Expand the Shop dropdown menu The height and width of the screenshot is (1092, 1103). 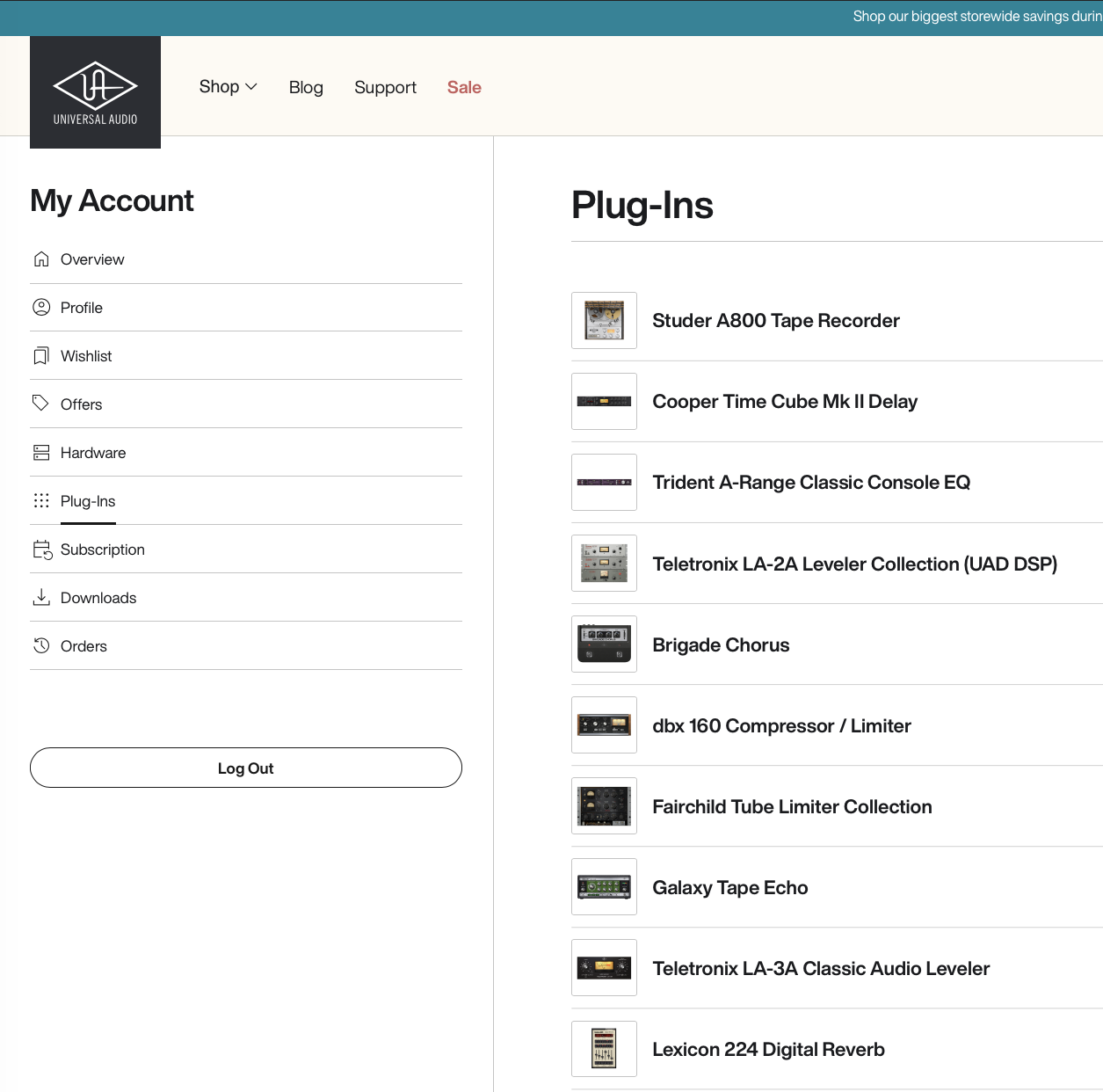228,87
